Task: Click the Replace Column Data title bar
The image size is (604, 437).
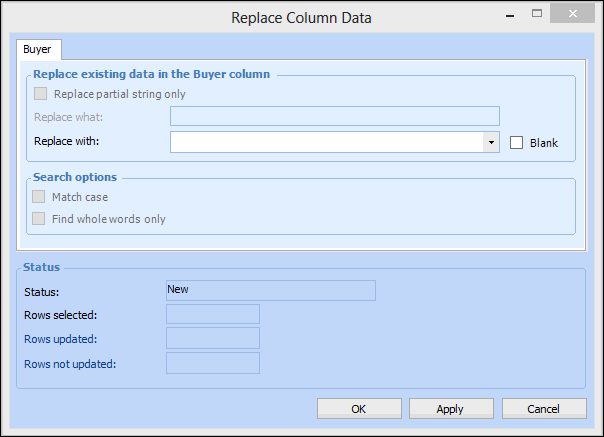Action: (301, 17)
